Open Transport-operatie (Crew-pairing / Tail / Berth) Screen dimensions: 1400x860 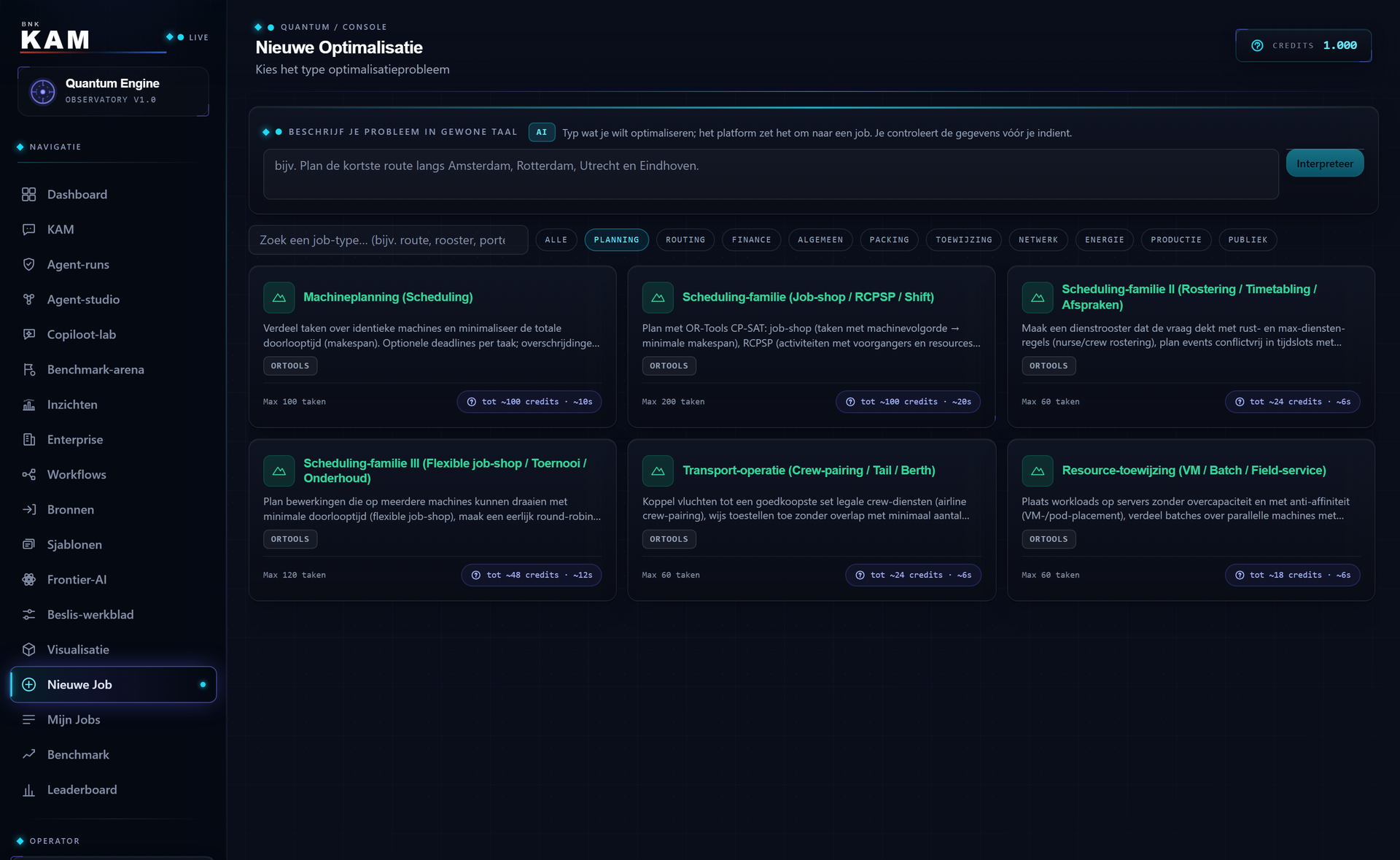coord(812,520)
